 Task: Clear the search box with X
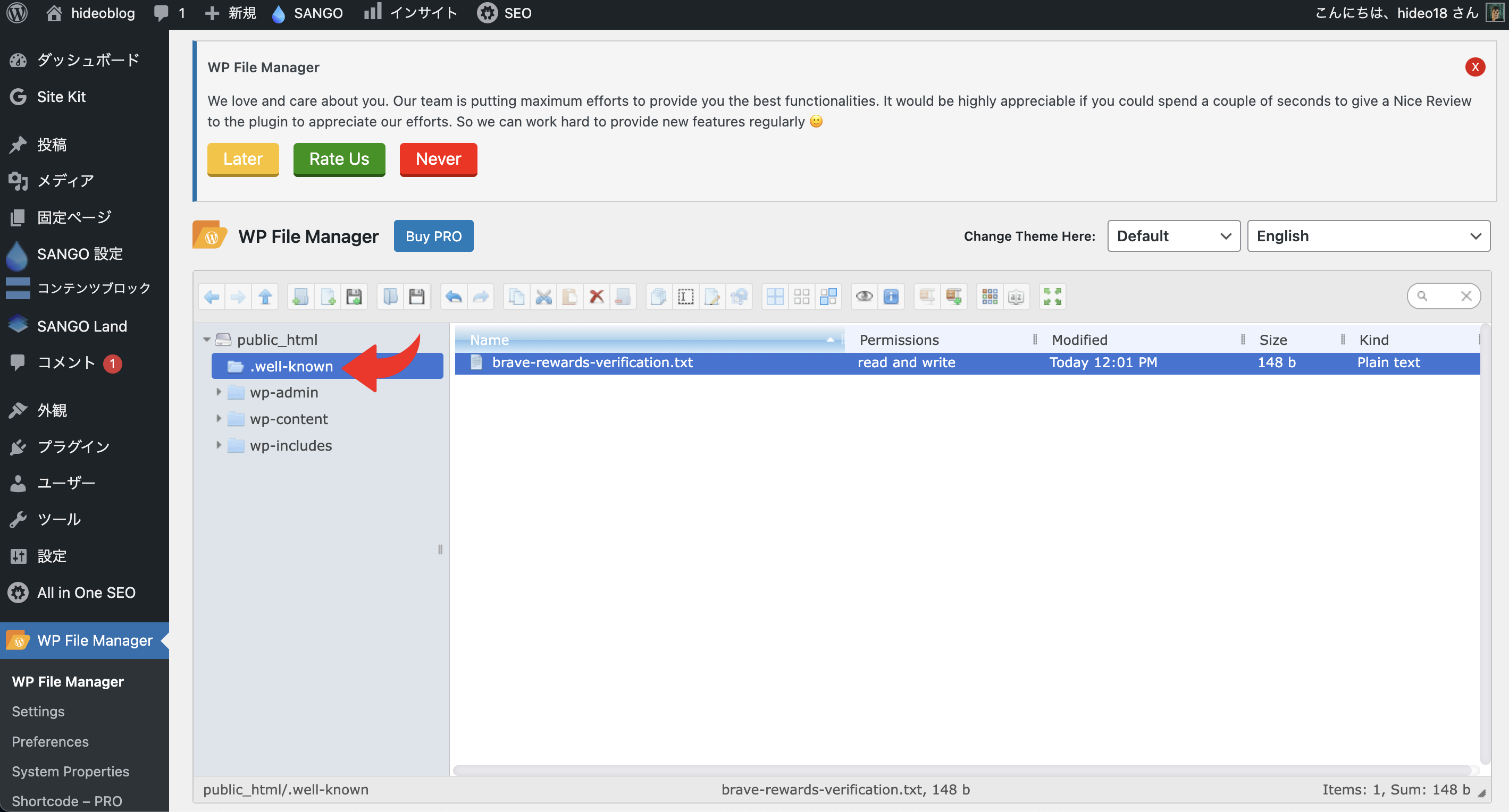(x=1466, y=296)
